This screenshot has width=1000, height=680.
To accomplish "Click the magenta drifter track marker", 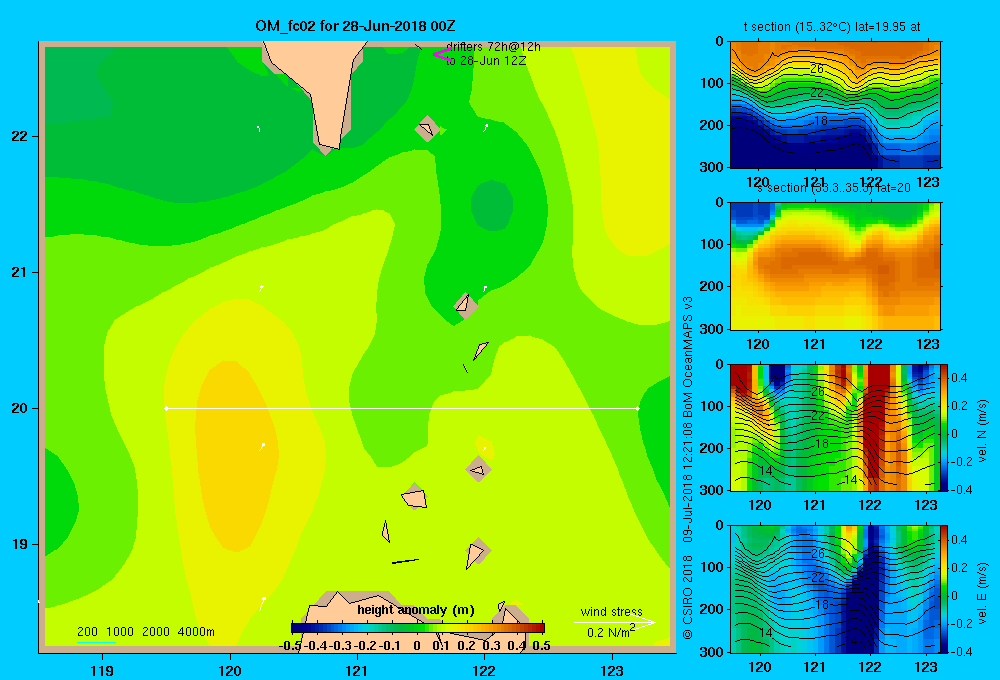I will [x=442, y=54].
